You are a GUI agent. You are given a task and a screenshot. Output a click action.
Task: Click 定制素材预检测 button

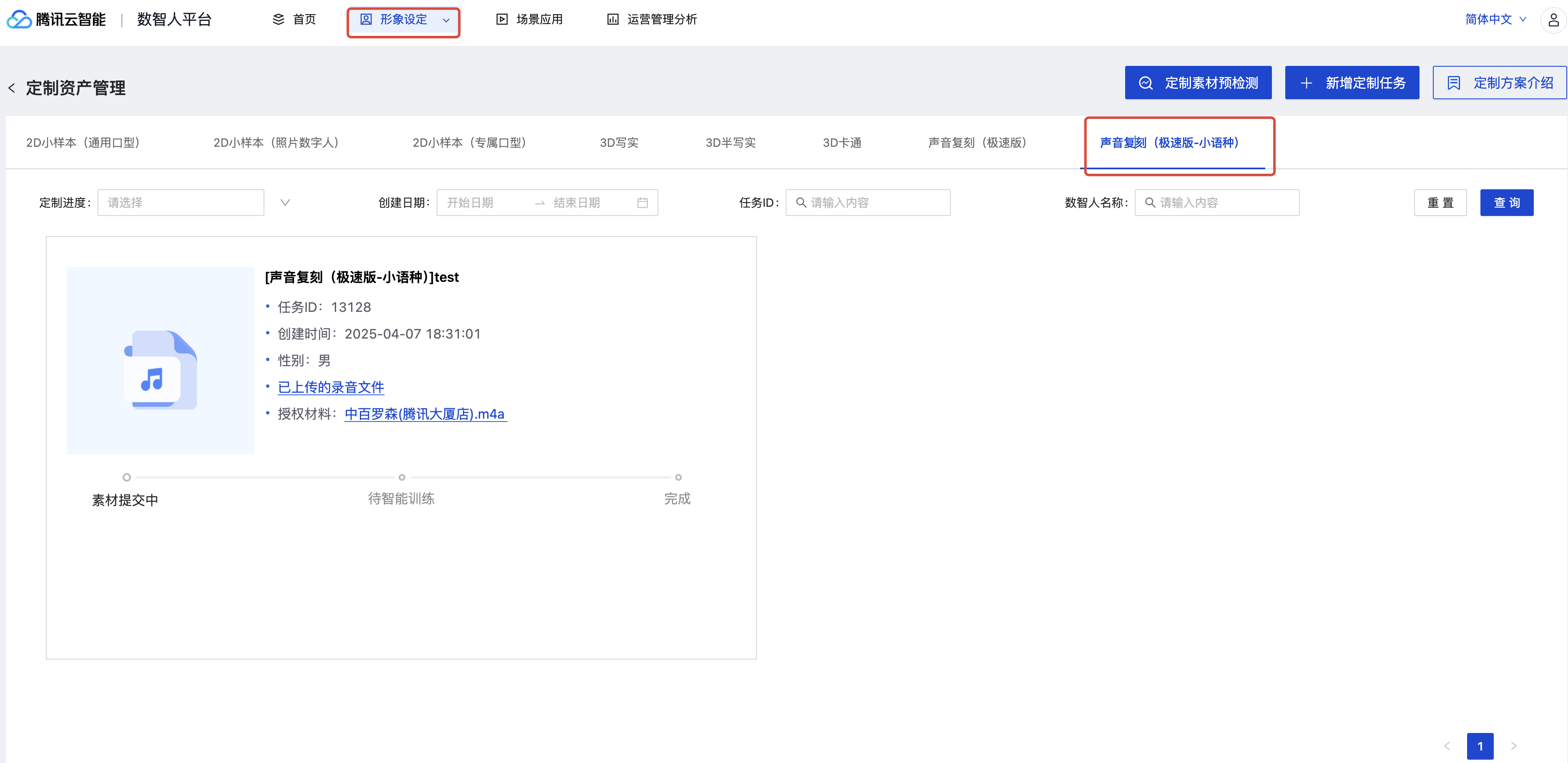(x=1197, y=83)
